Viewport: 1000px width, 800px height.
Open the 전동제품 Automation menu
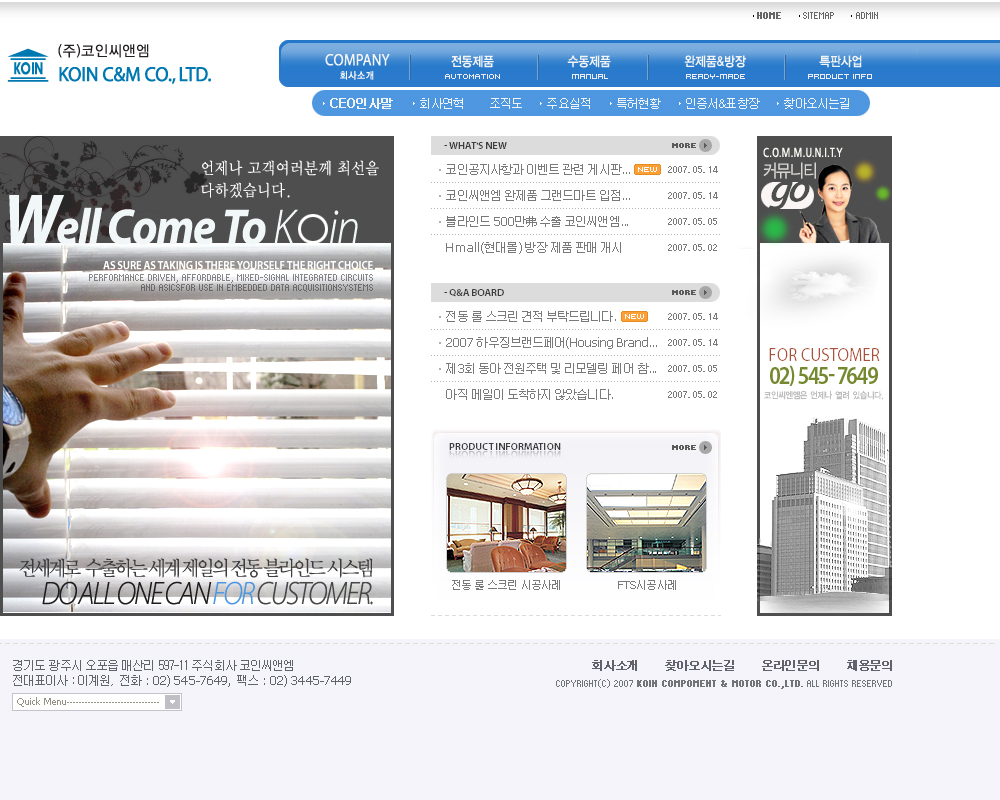[472, 66]
